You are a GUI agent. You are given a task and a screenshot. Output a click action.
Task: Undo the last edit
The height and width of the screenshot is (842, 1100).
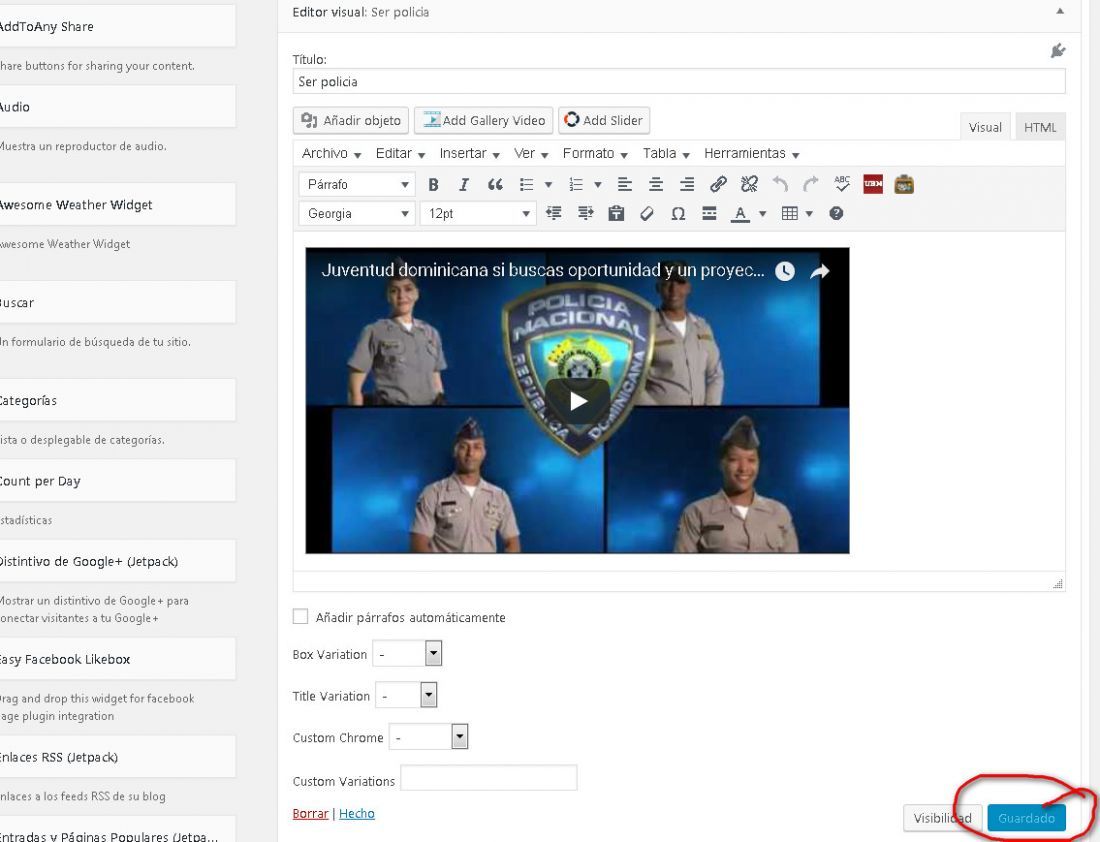pos(780,185)
